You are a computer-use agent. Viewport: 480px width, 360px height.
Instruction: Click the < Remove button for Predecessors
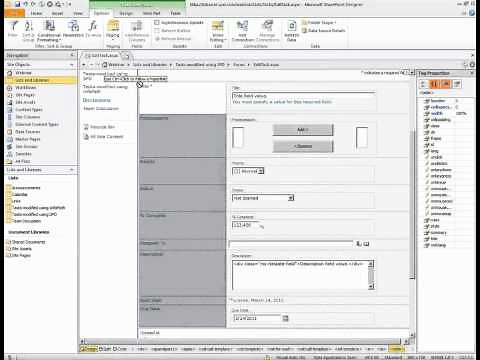click(x=303, y=146)
